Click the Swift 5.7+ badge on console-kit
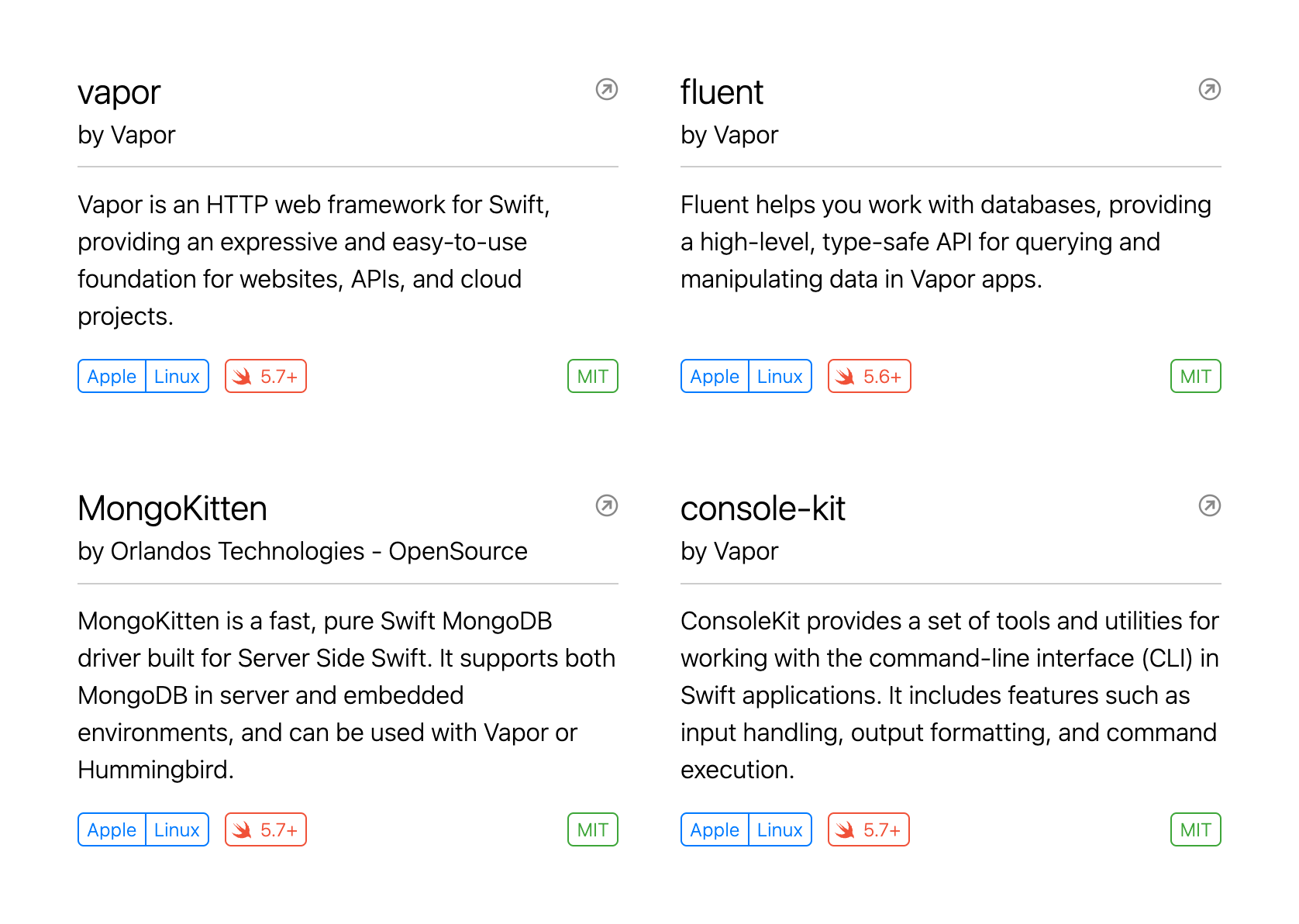 coord(869,830)
